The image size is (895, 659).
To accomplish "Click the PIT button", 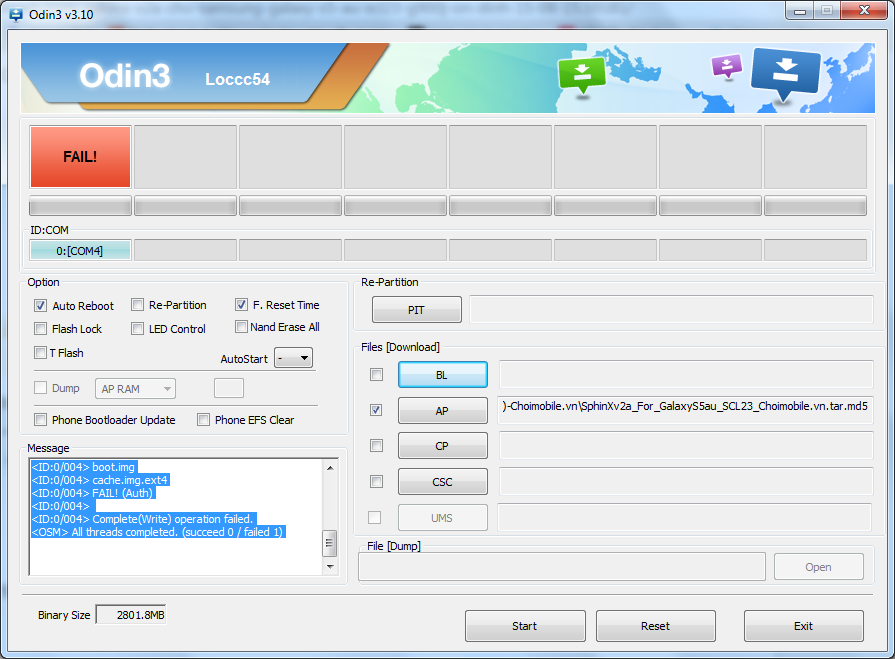I will [417, 310].
